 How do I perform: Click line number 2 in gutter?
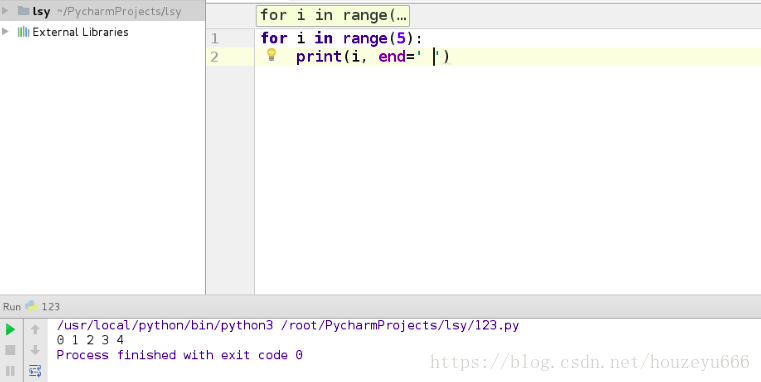pyautogui.click(x=215, y=57)
